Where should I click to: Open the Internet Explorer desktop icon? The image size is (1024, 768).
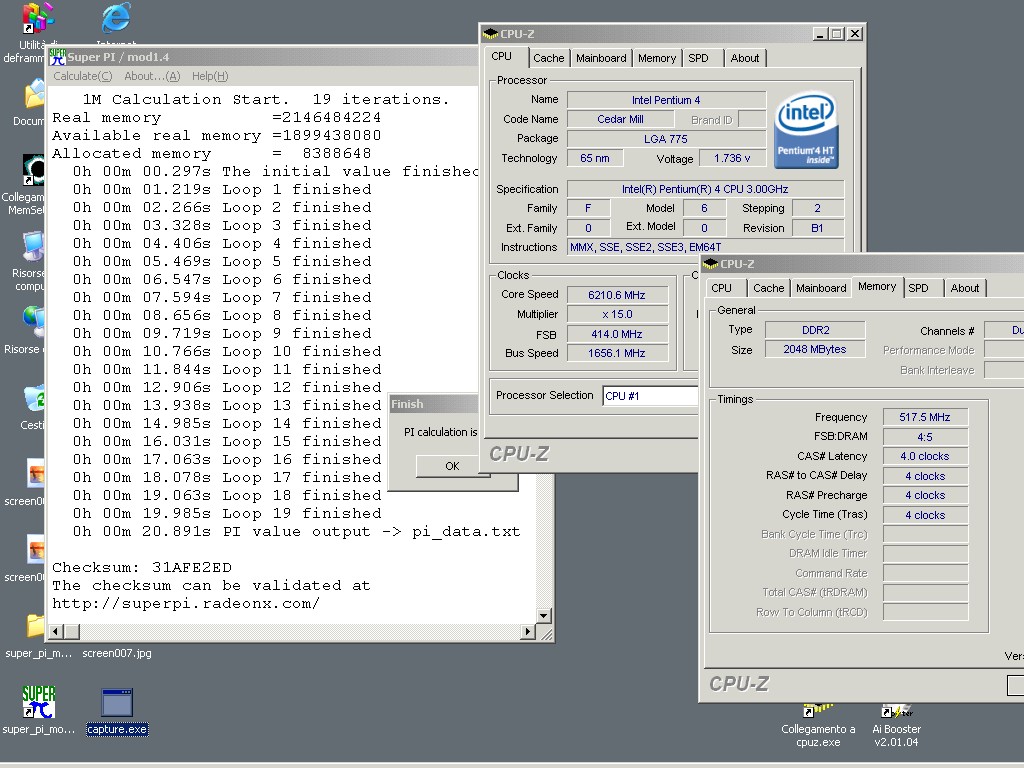point(116,18)
